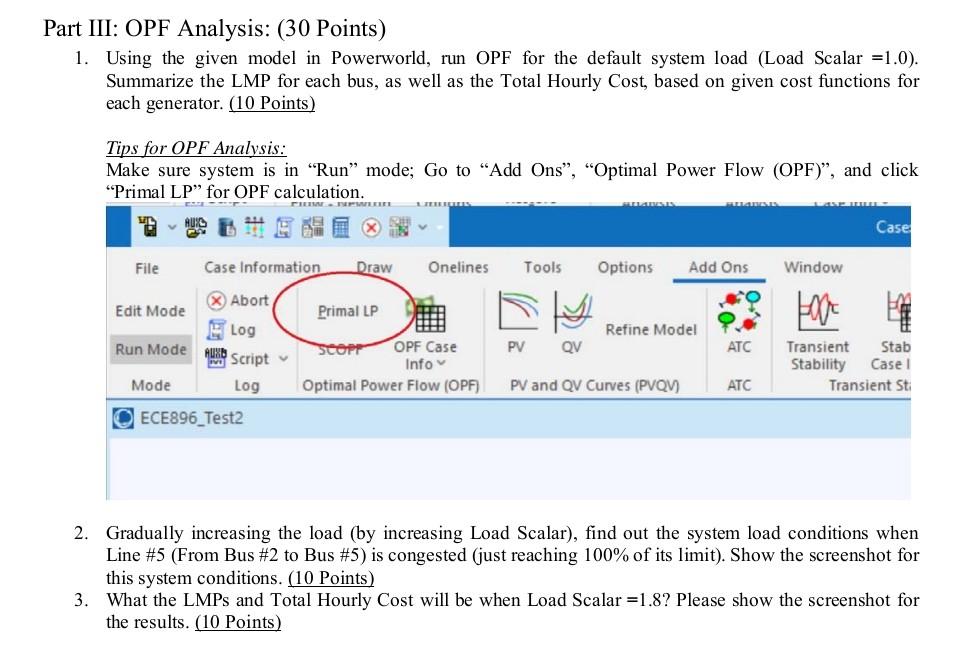Switch to Run Mode
Viewport: 959px width, 656px height.
[x=150, y=349]
